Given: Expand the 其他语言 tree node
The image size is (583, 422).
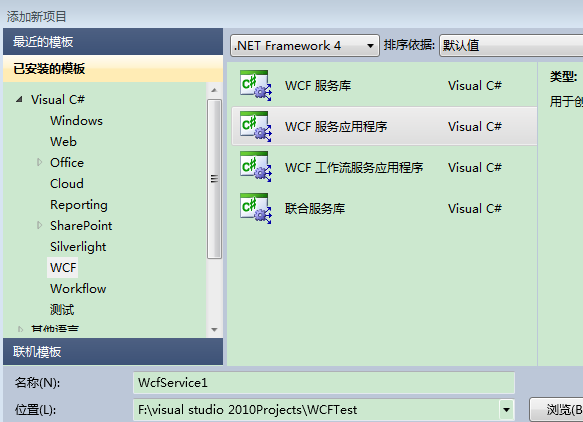Looking at the screenshot, I should [20, 329].
